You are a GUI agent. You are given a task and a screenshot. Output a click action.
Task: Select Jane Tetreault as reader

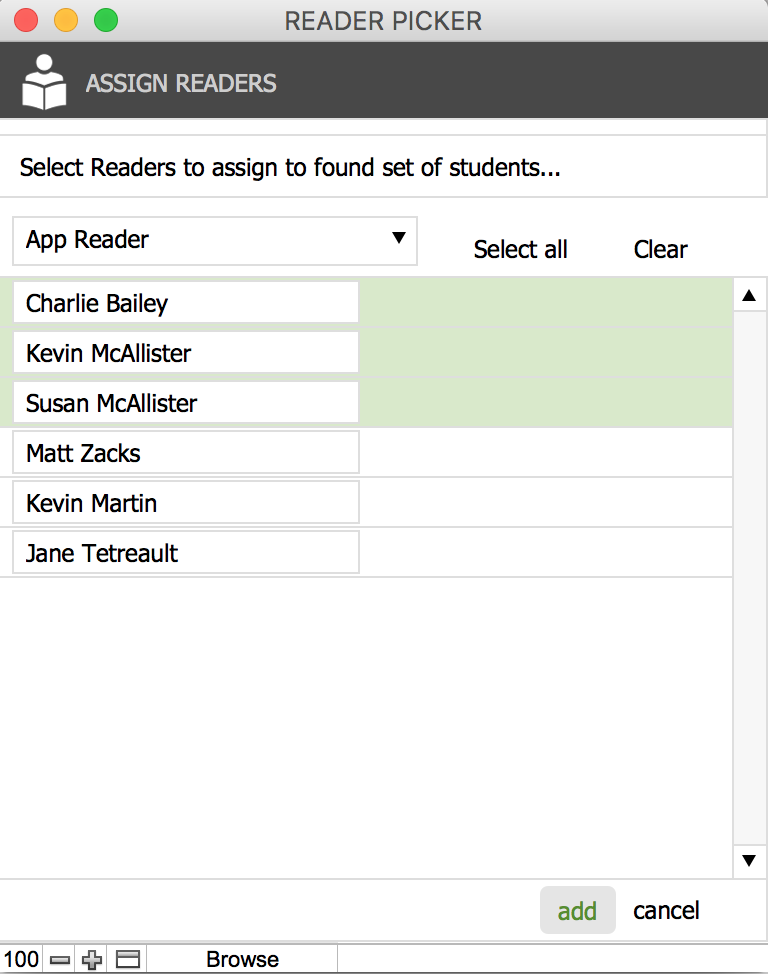186,553
